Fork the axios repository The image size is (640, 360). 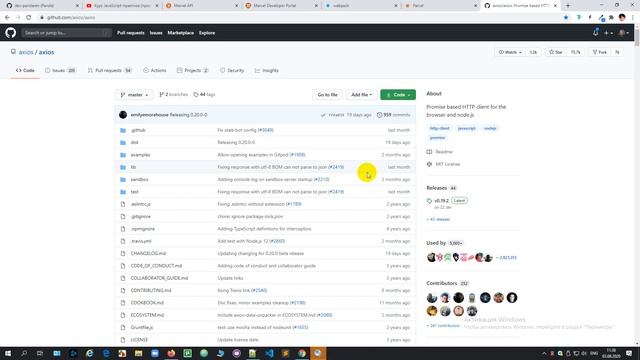(600, 52)
